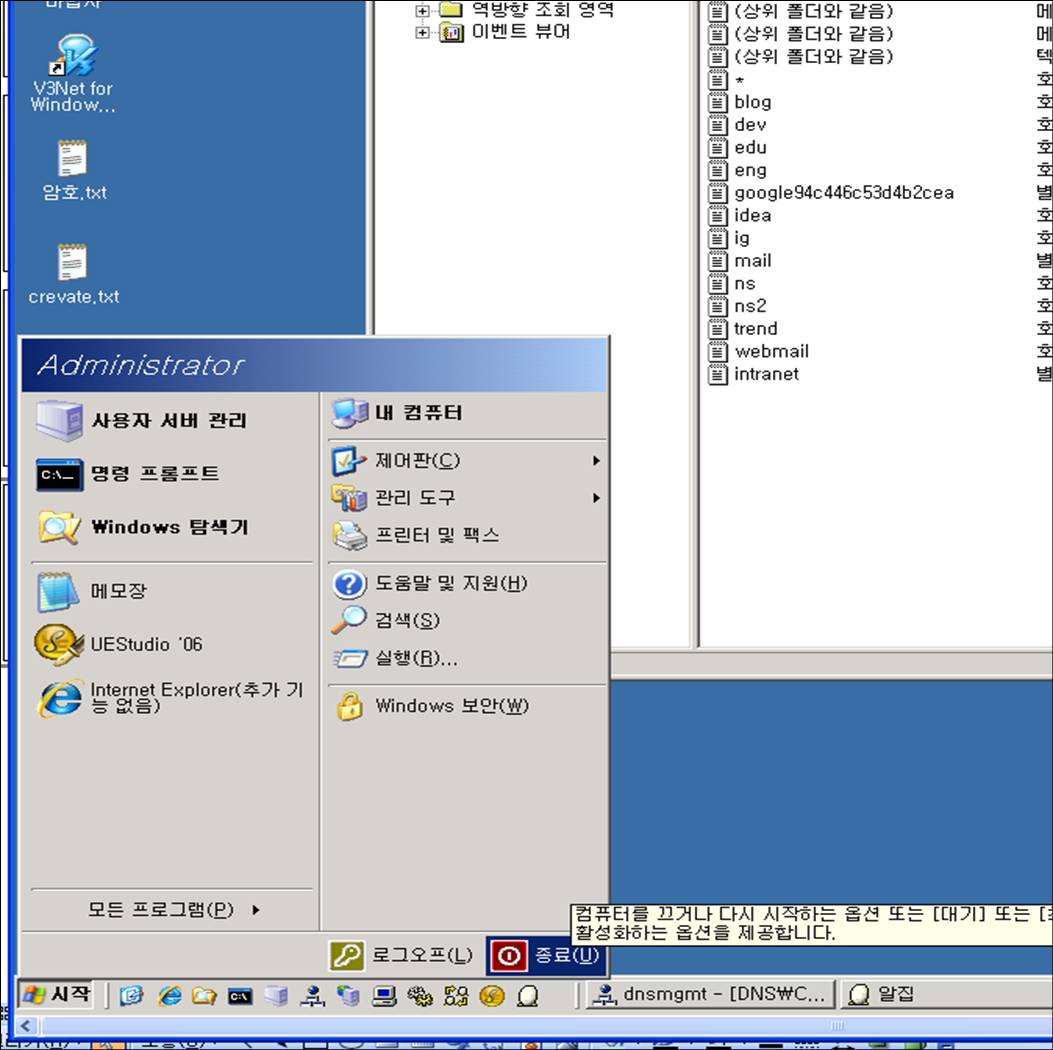Click the computer monitor quick launch icon
This screenshot has width=1053, height=1050.
coord(384,996)
